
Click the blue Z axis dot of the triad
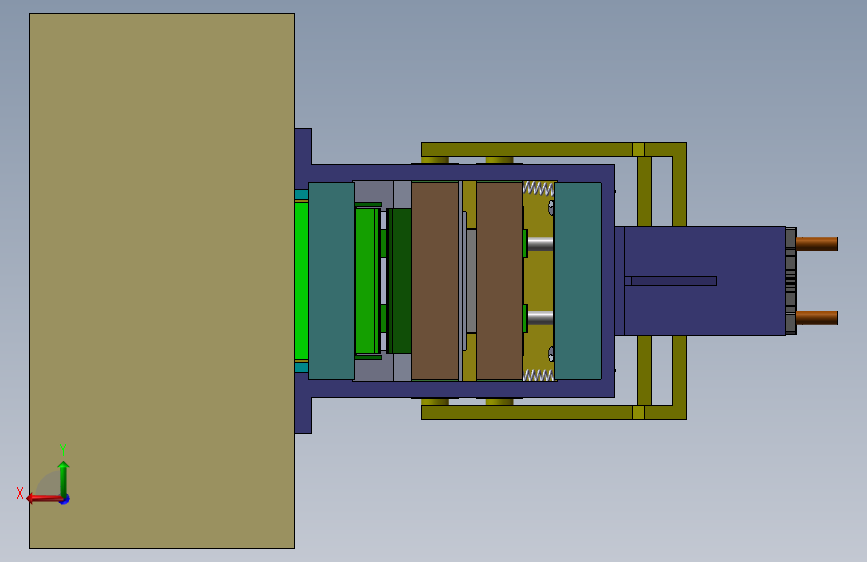(x=65, y=499)
